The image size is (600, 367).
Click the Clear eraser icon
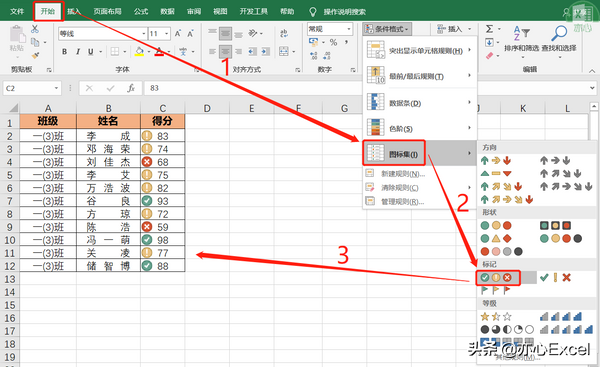click(490, 56)
